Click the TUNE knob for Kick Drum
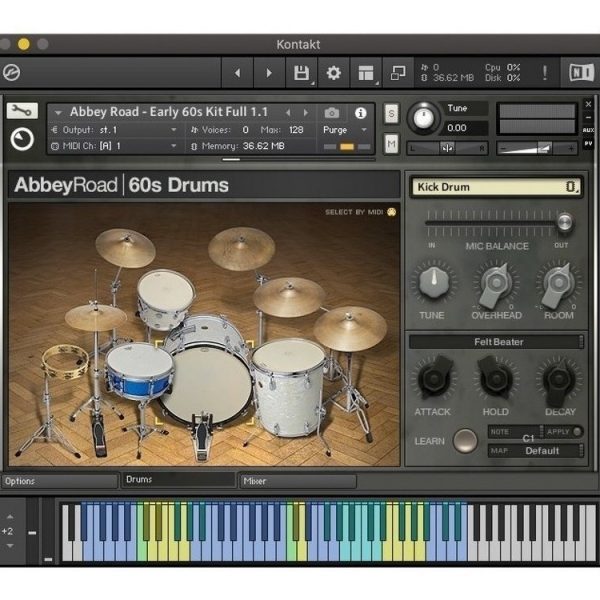The image size is (600, 600). click(x=434, y=282)
